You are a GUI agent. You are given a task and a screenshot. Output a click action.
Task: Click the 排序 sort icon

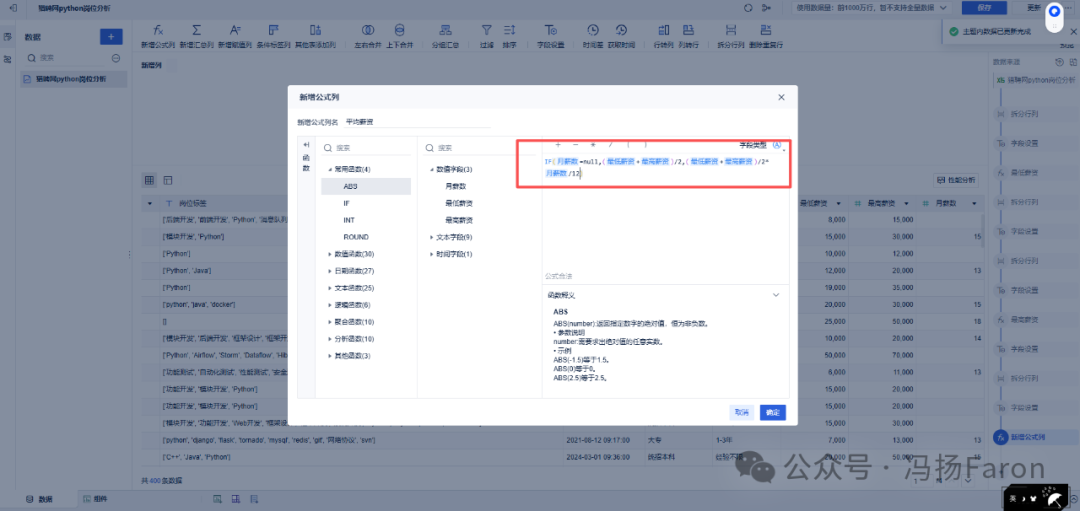tap(510, 30)
